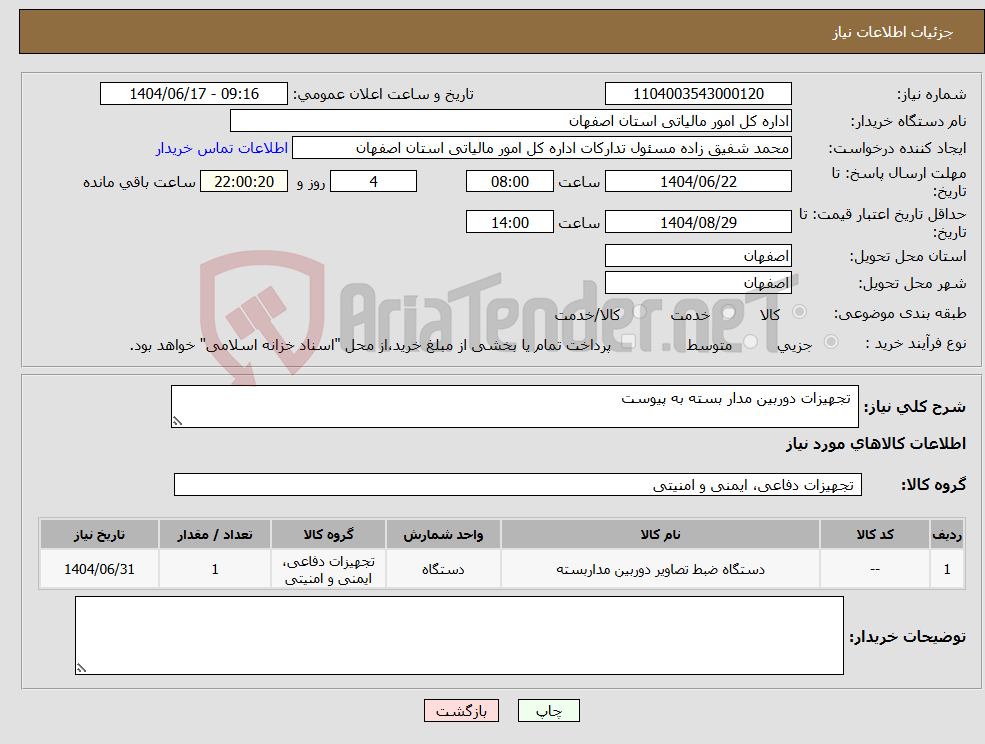Select the کالا radio option

(x=798, y=312)
